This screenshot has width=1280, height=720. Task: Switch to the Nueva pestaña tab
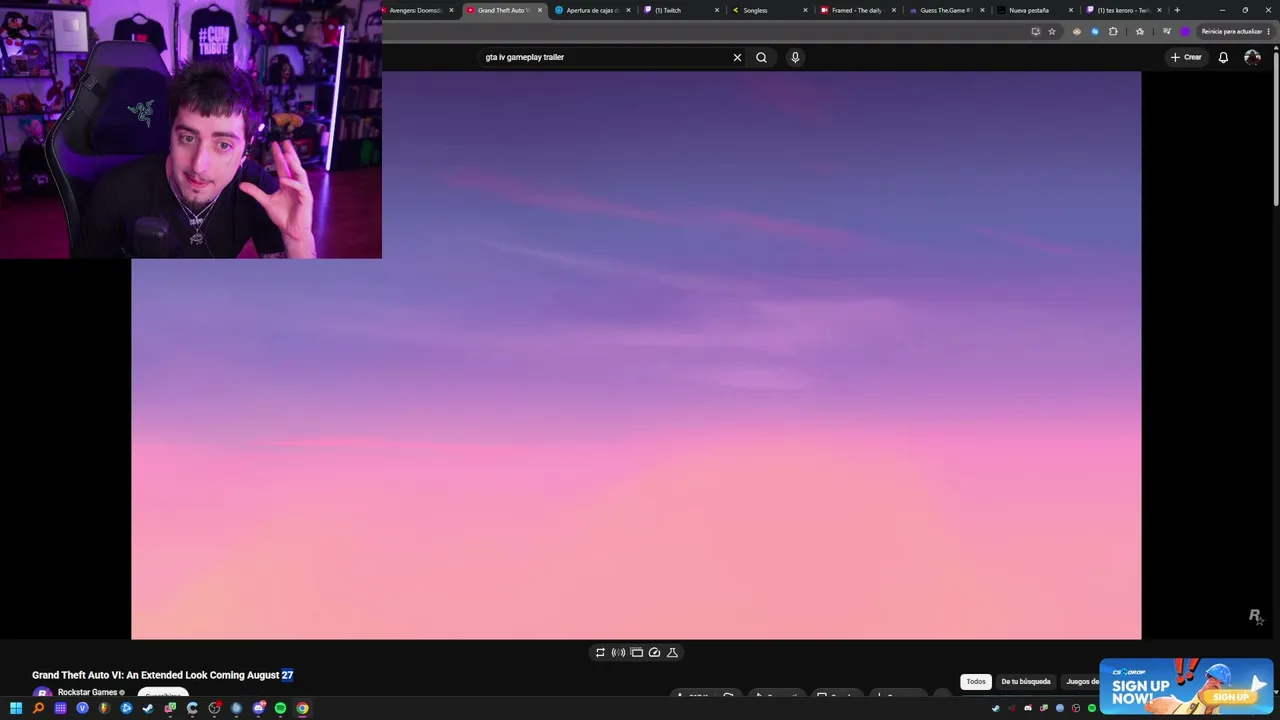click(1034, 10)
